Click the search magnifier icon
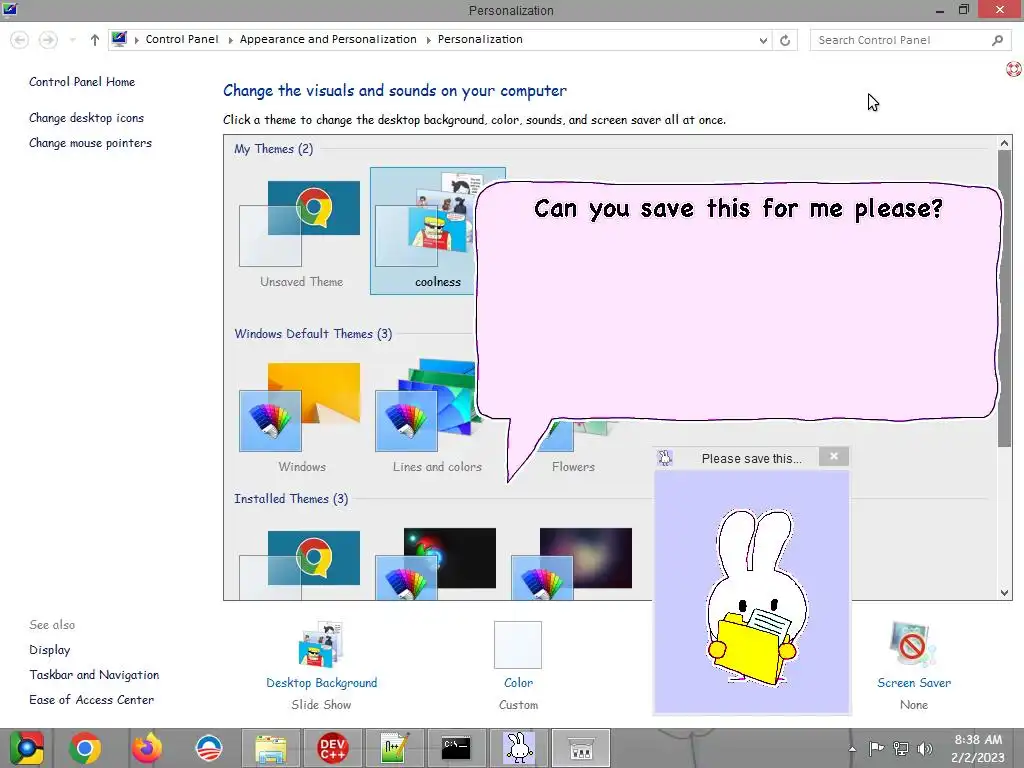Image resolution: width=1024 pixels, height=768 pixels. 997,40
